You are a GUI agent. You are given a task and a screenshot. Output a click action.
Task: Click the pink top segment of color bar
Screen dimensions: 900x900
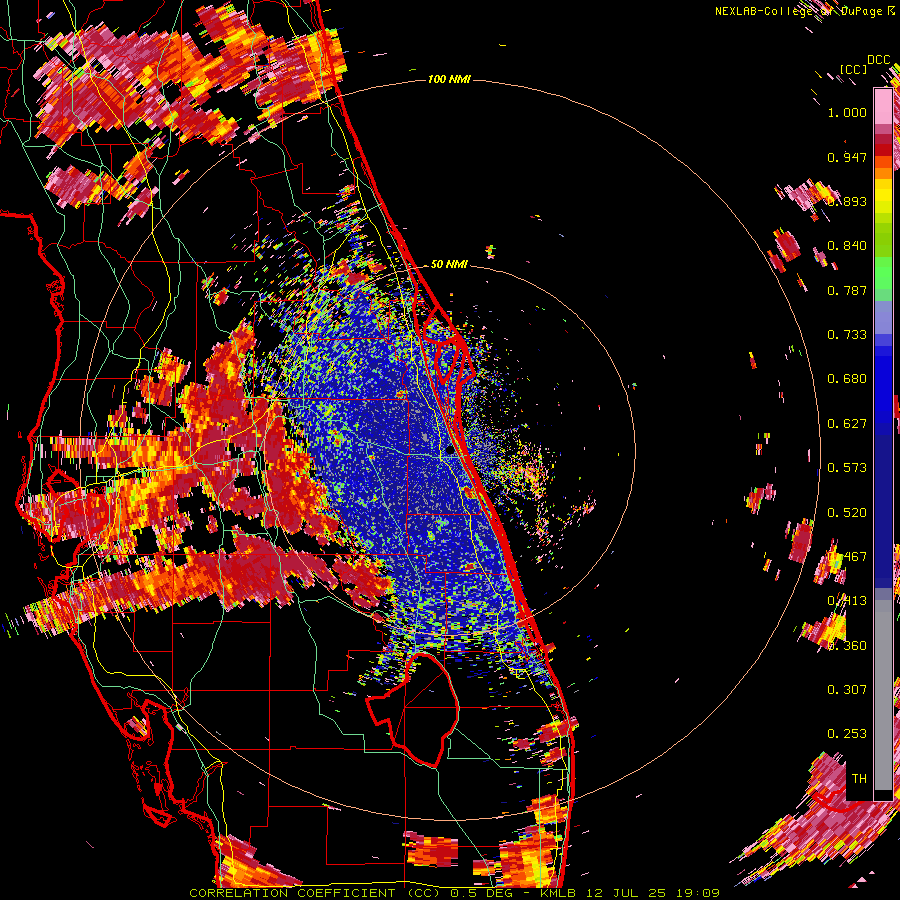(x=883, y=106)
